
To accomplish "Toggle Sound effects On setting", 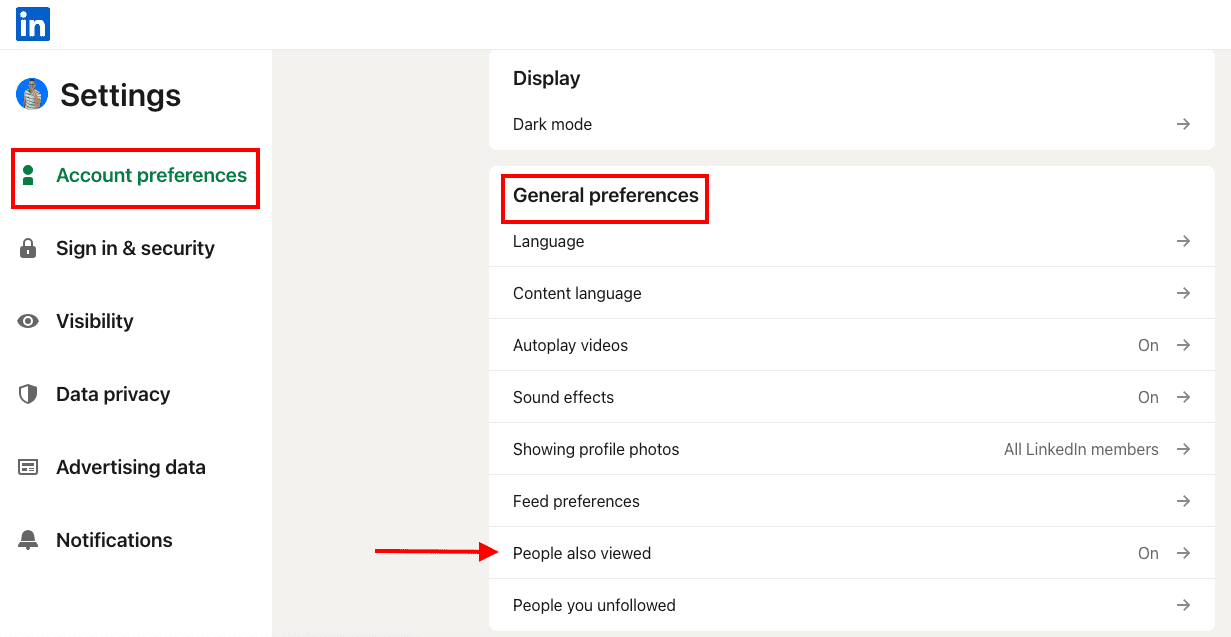I will (1148, 397).
